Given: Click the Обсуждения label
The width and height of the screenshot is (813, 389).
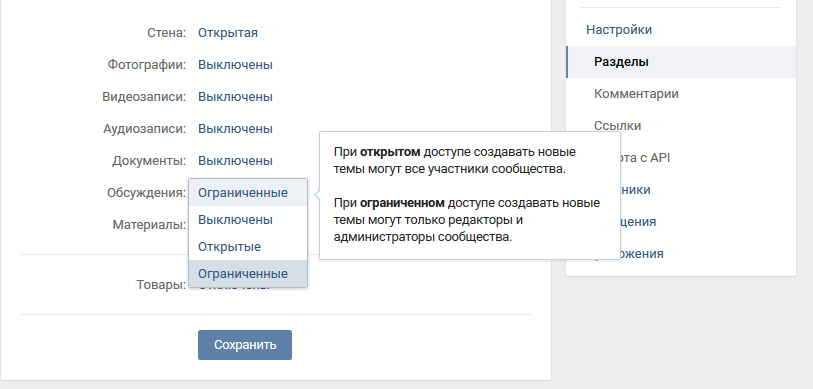Looking at the screenshot, I should pyautogui.click(x=146, y=193).
